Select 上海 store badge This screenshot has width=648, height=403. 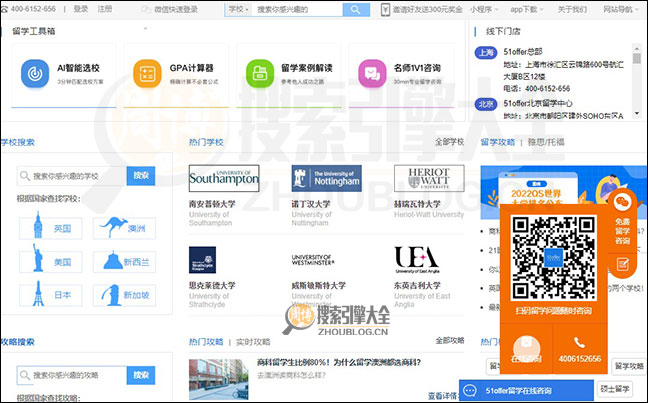click(486, 52)
